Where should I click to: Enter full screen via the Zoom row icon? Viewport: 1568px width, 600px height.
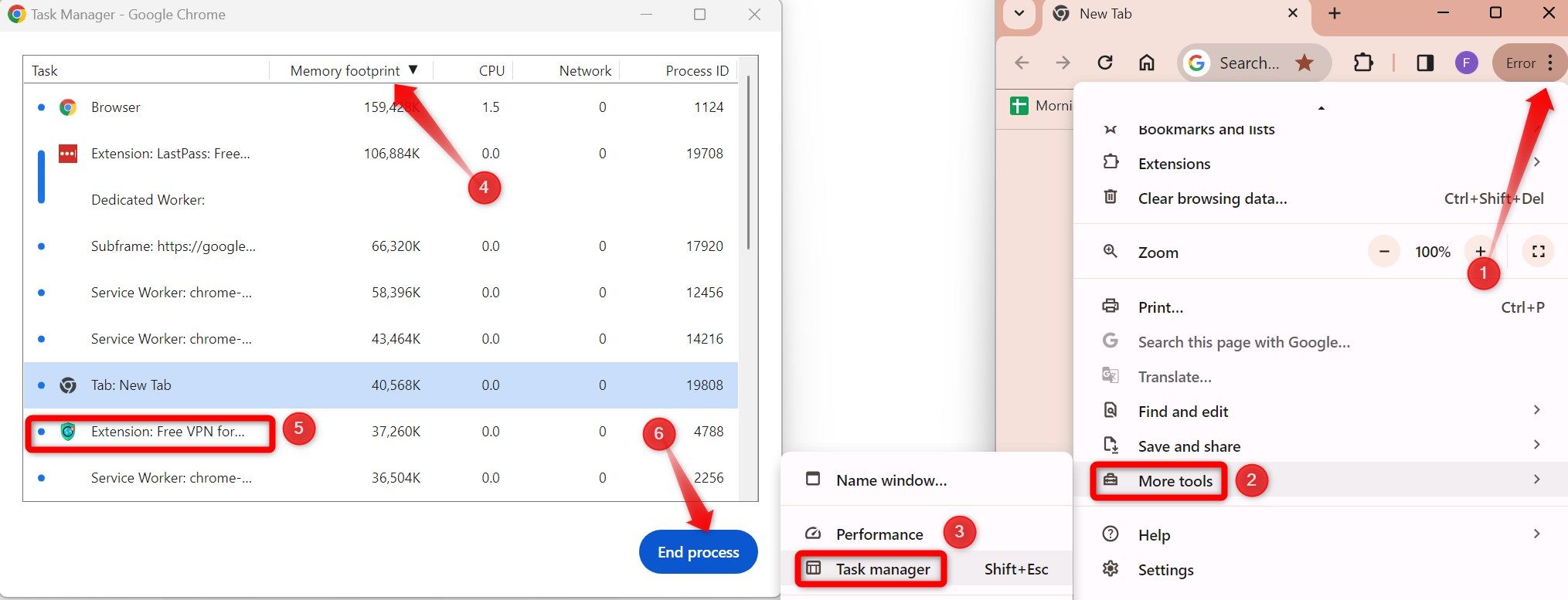pyautogui.click(x=1538, y=252)
